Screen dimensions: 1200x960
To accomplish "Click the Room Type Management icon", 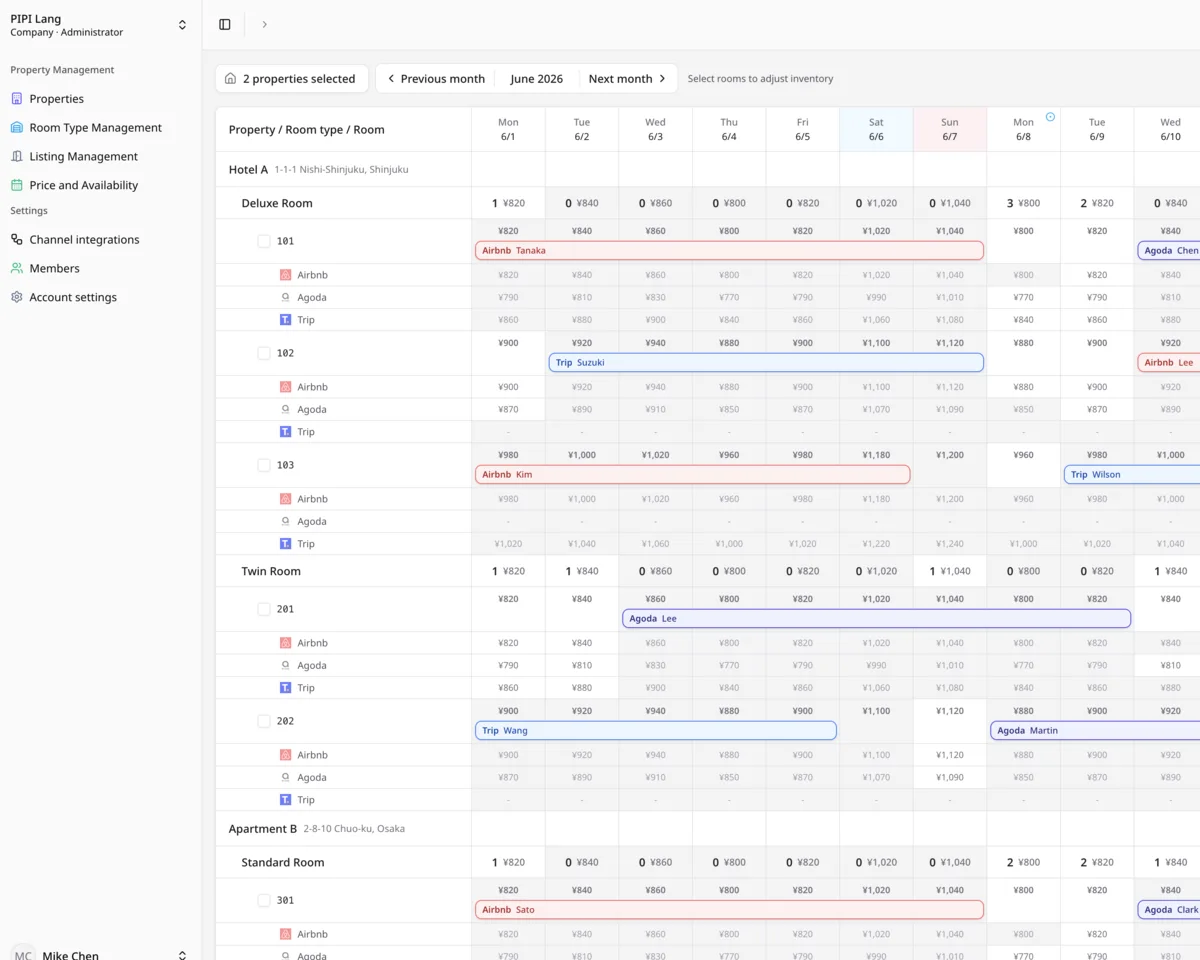I will point(17,128).
